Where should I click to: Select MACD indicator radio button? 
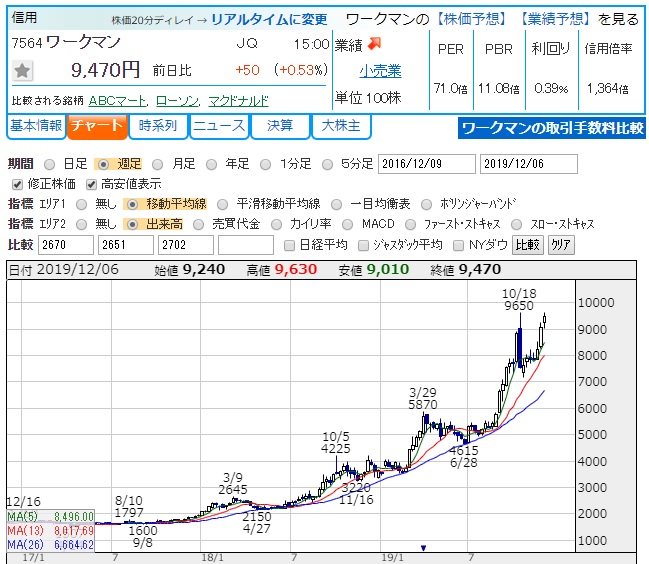coord(347,224)
